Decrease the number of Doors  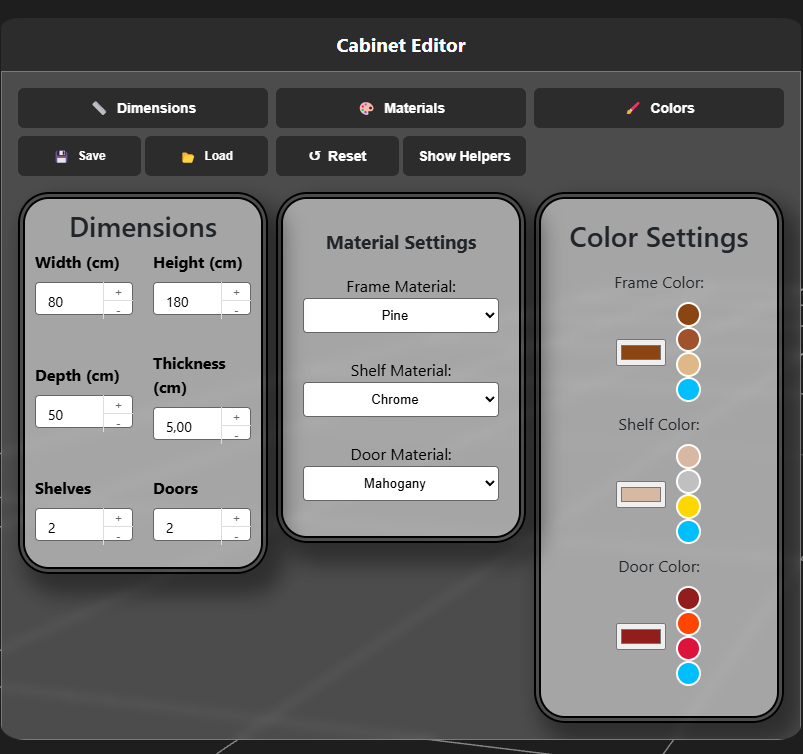click(236, 536)
